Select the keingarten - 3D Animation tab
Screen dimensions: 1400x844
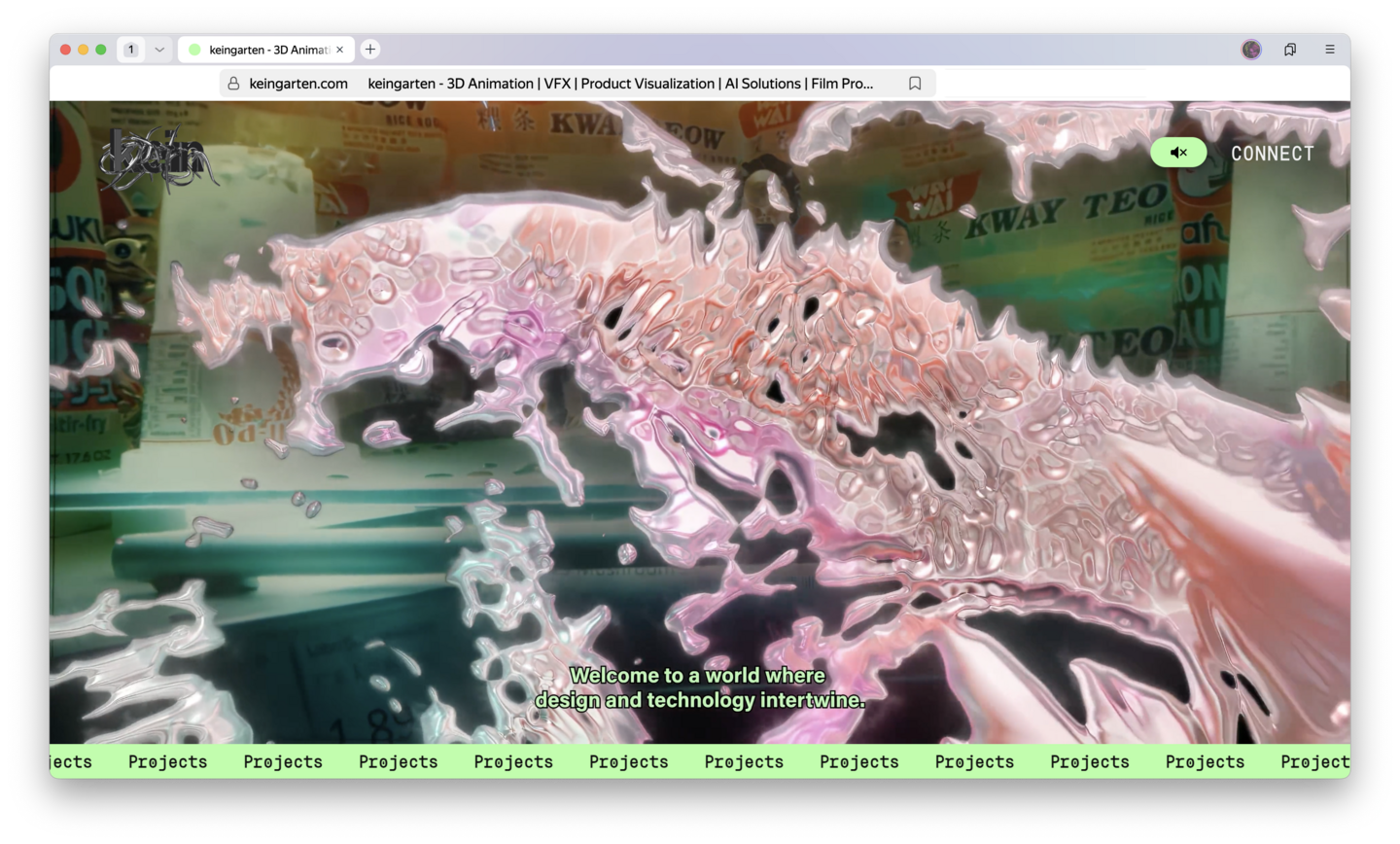pos(265,50)
